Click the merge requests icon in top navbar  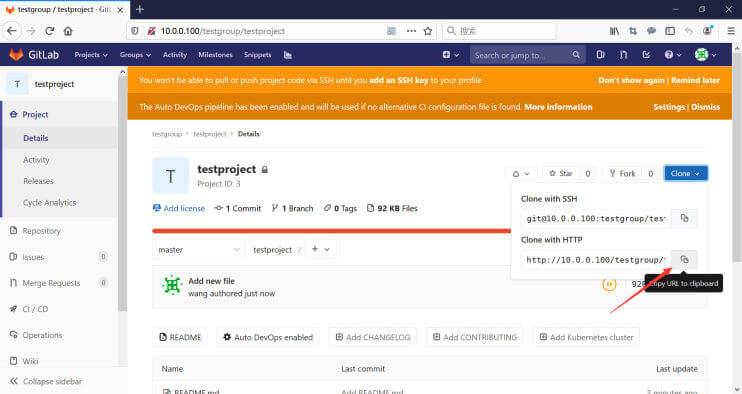pos(623,55)
